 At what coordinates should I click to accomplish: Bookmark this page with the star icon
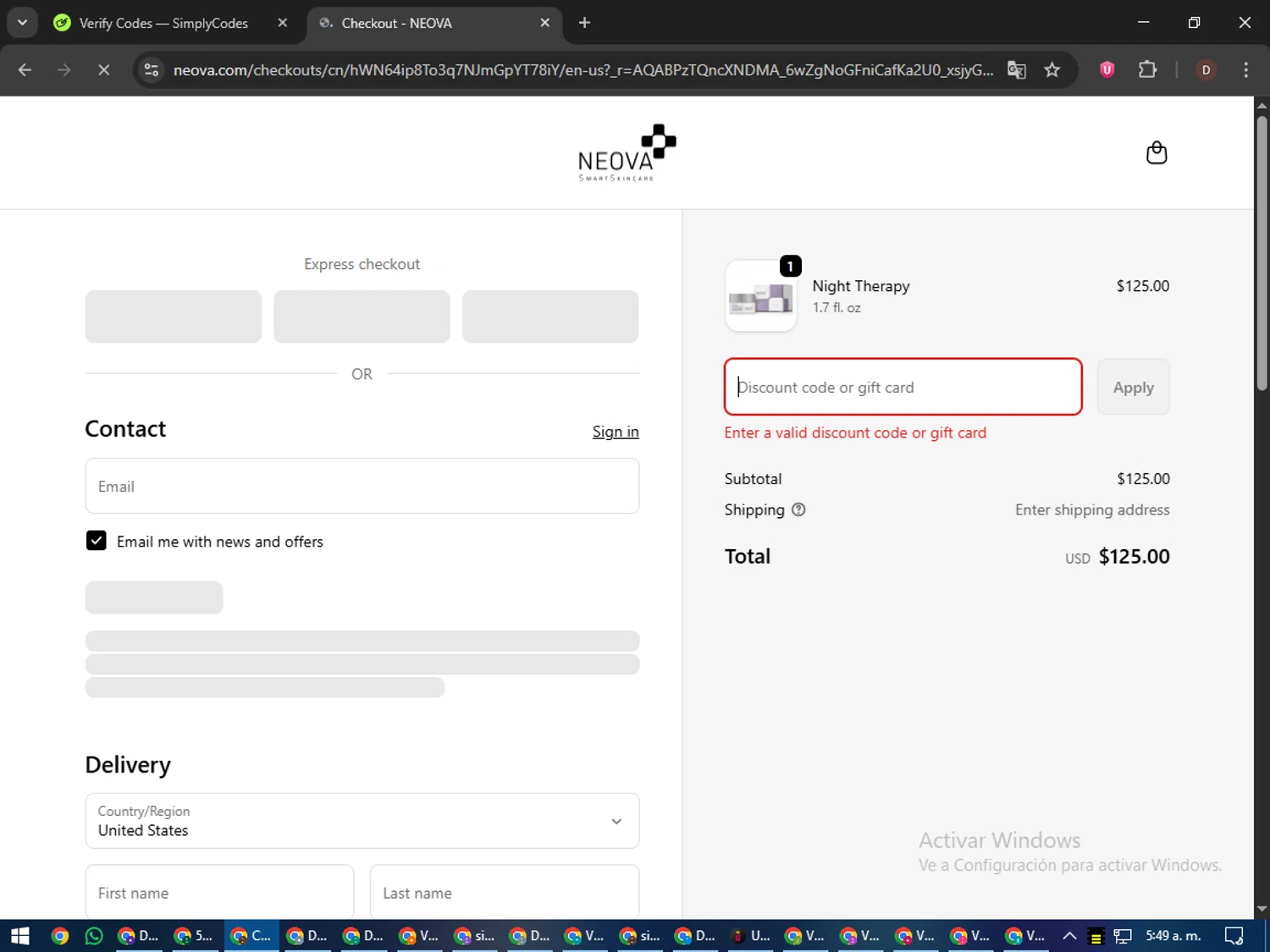pyautogui.click(x=1052, y=70)
